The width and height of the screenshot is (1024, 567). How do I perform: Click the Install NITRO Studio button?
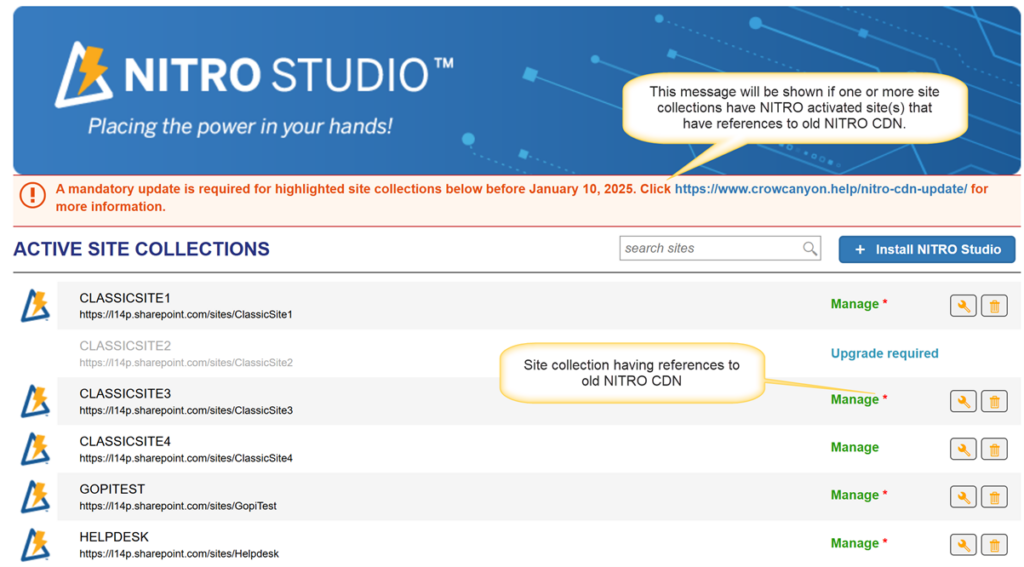point(926,249)
